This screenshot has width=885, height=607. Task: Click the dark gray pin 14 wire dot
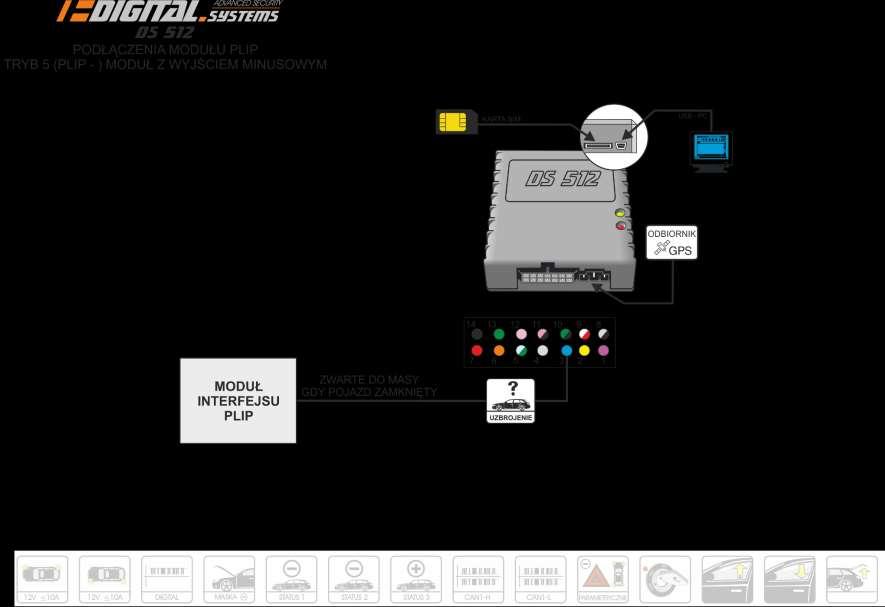pyautogui.click(x=477, y=334)
